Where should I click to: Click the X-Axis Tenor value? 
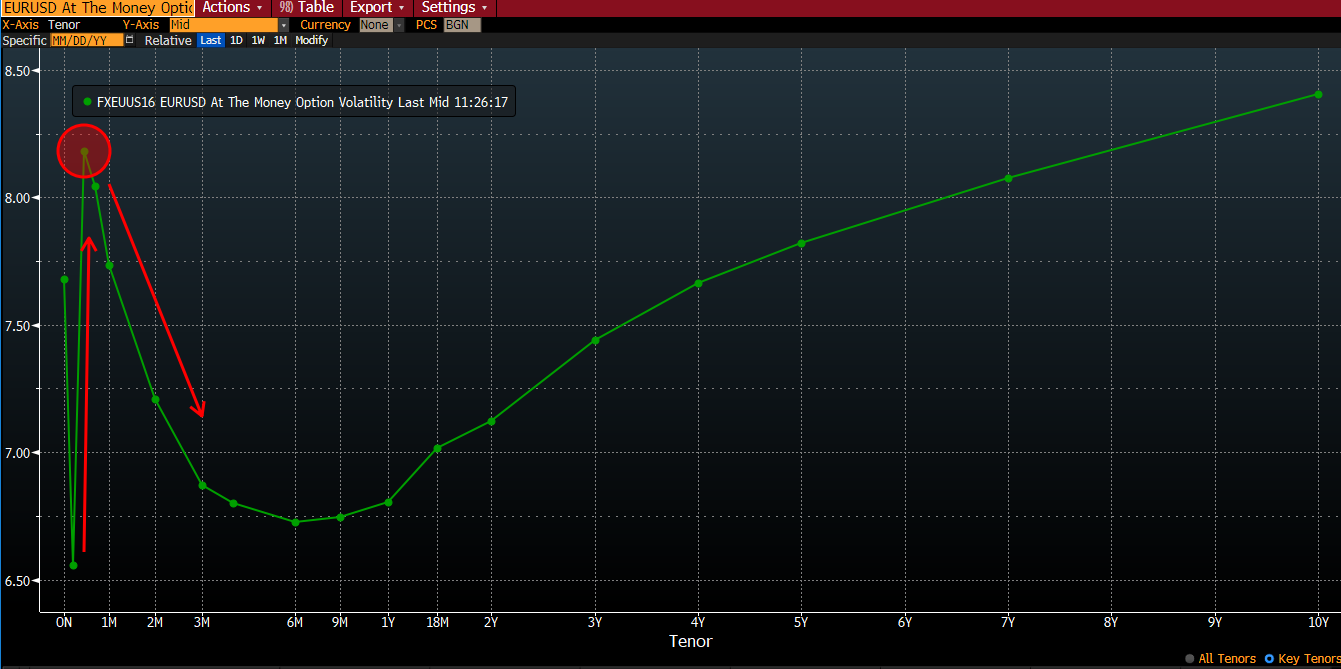click(62, 25)
